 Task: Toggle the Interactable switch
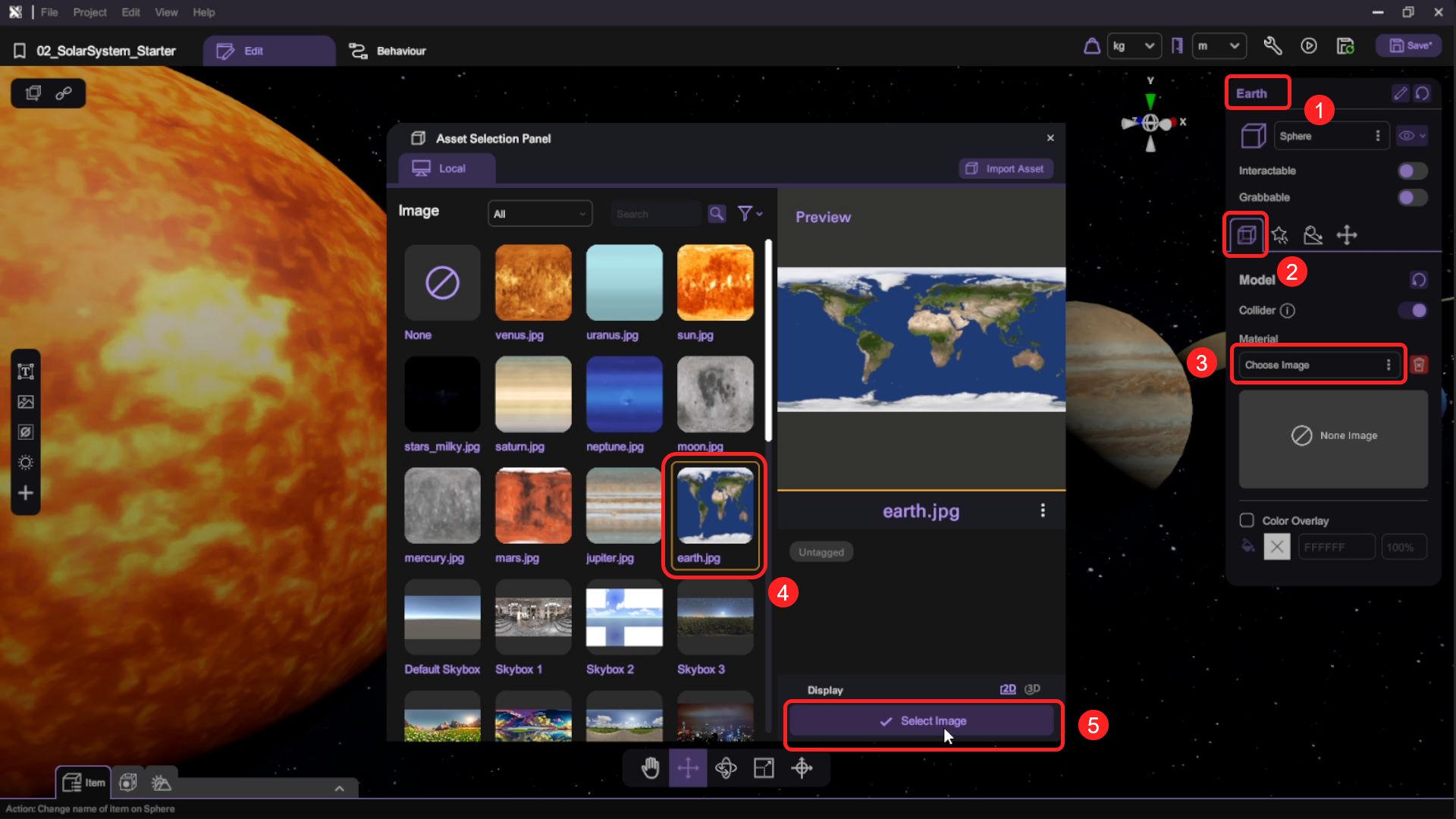click(x=1412, y=171)
